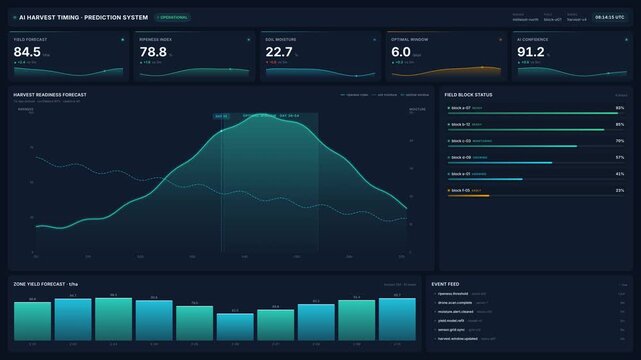
Task: Click the HARVEST READINESS FORECAST heading
Action: coord(50,95)
